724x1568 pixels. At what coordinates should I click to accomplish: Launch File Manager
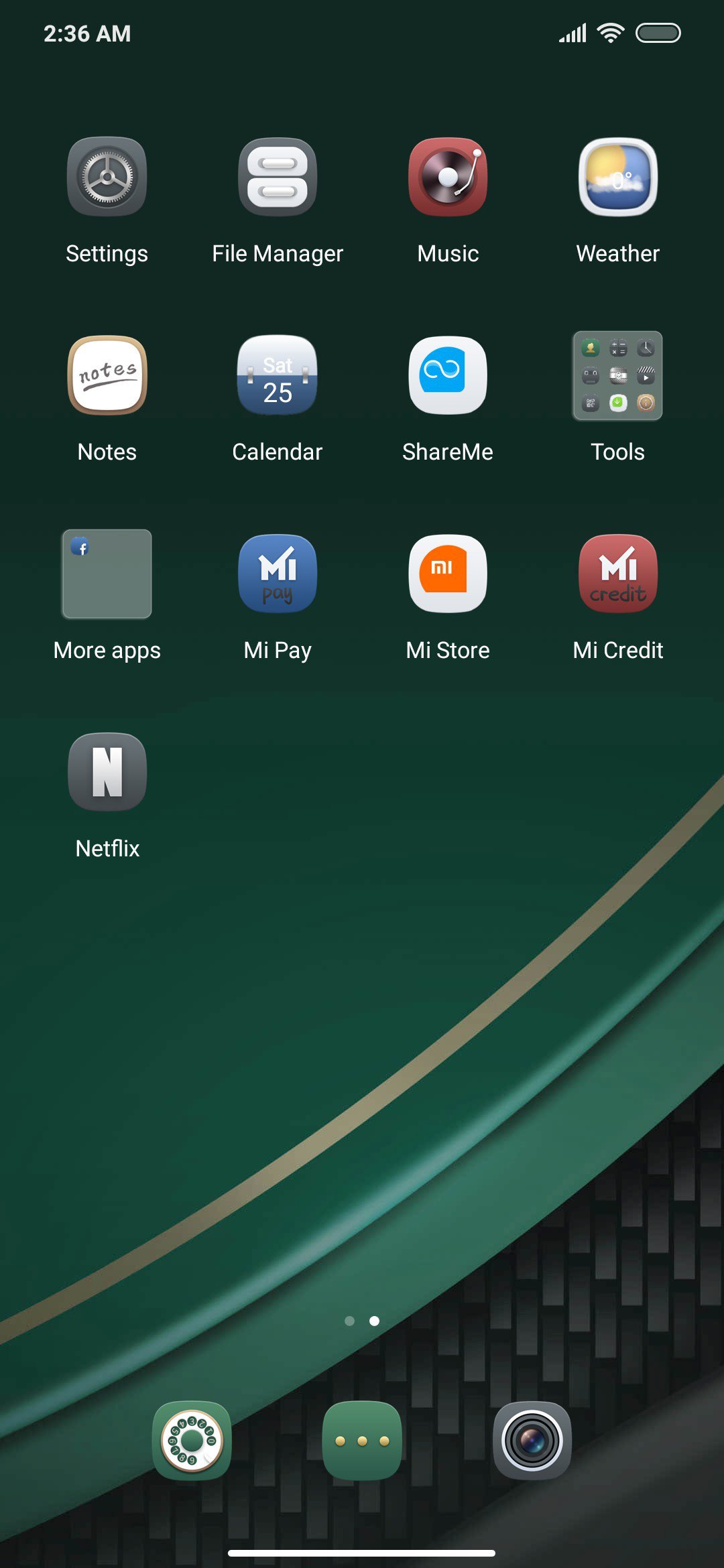point(278,177)
